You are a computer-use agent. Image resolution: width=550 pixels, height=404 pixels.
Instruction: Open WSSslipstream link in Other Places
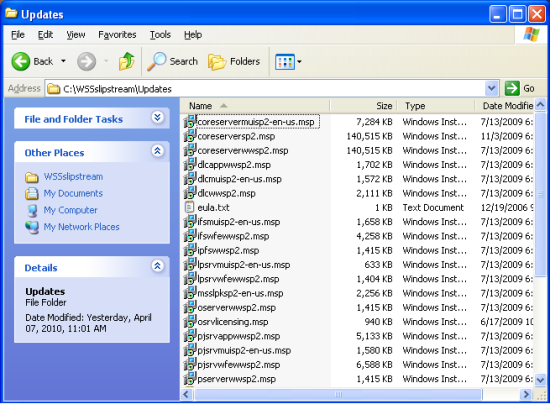pyautogui.click(x=73, y=177)
